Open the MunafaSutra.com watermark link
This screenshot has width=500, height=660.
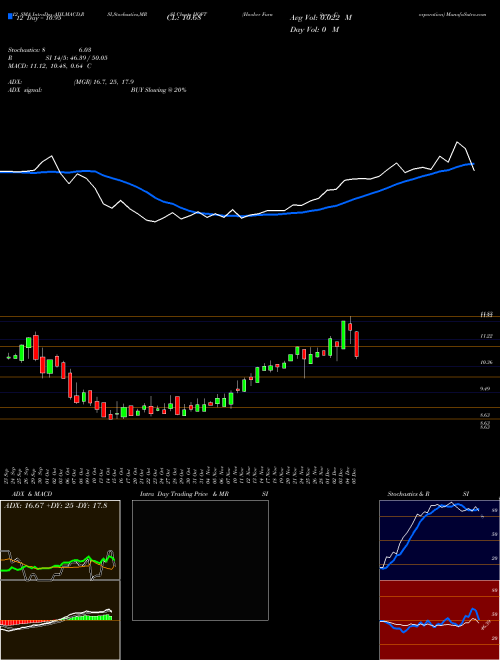(x=465, y=14)
